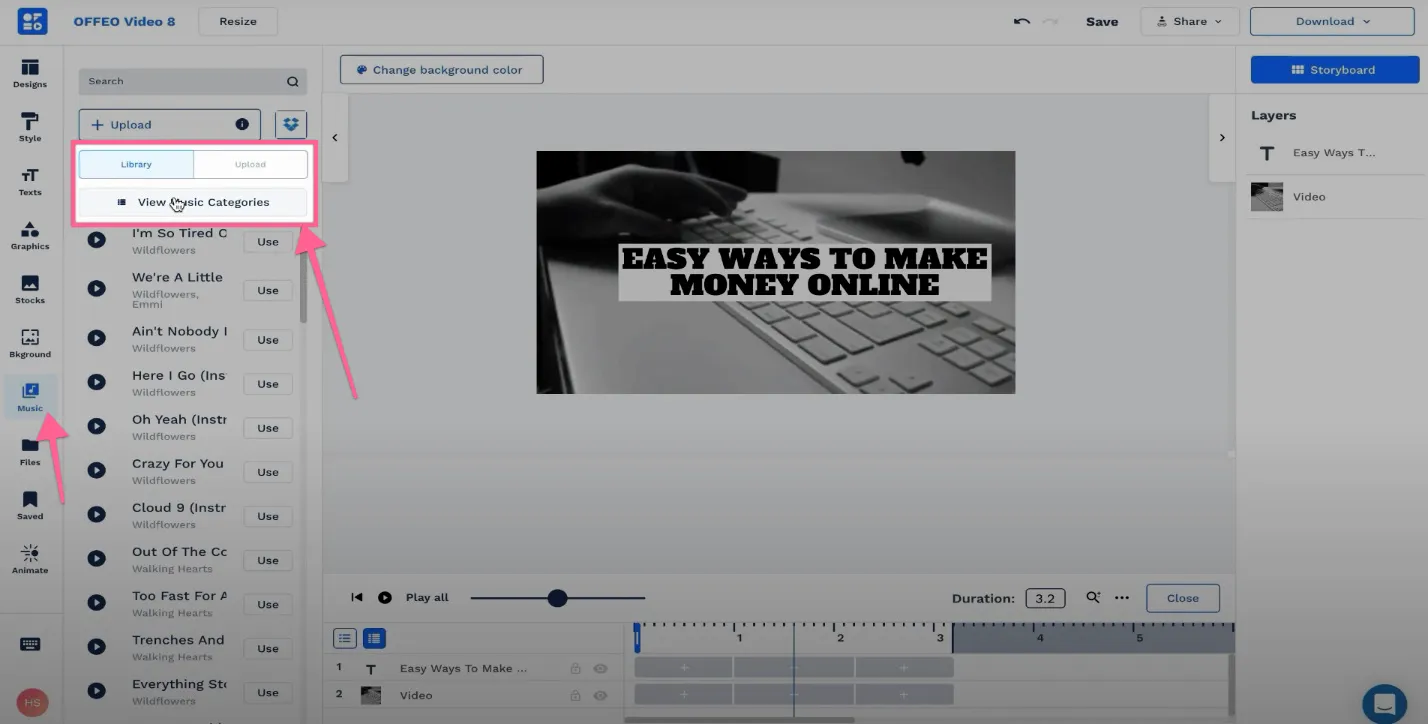The image size is (1428, 724).
Task: Click the Storyboard button
Action: pyautogui.click(x=1334, y=70)
